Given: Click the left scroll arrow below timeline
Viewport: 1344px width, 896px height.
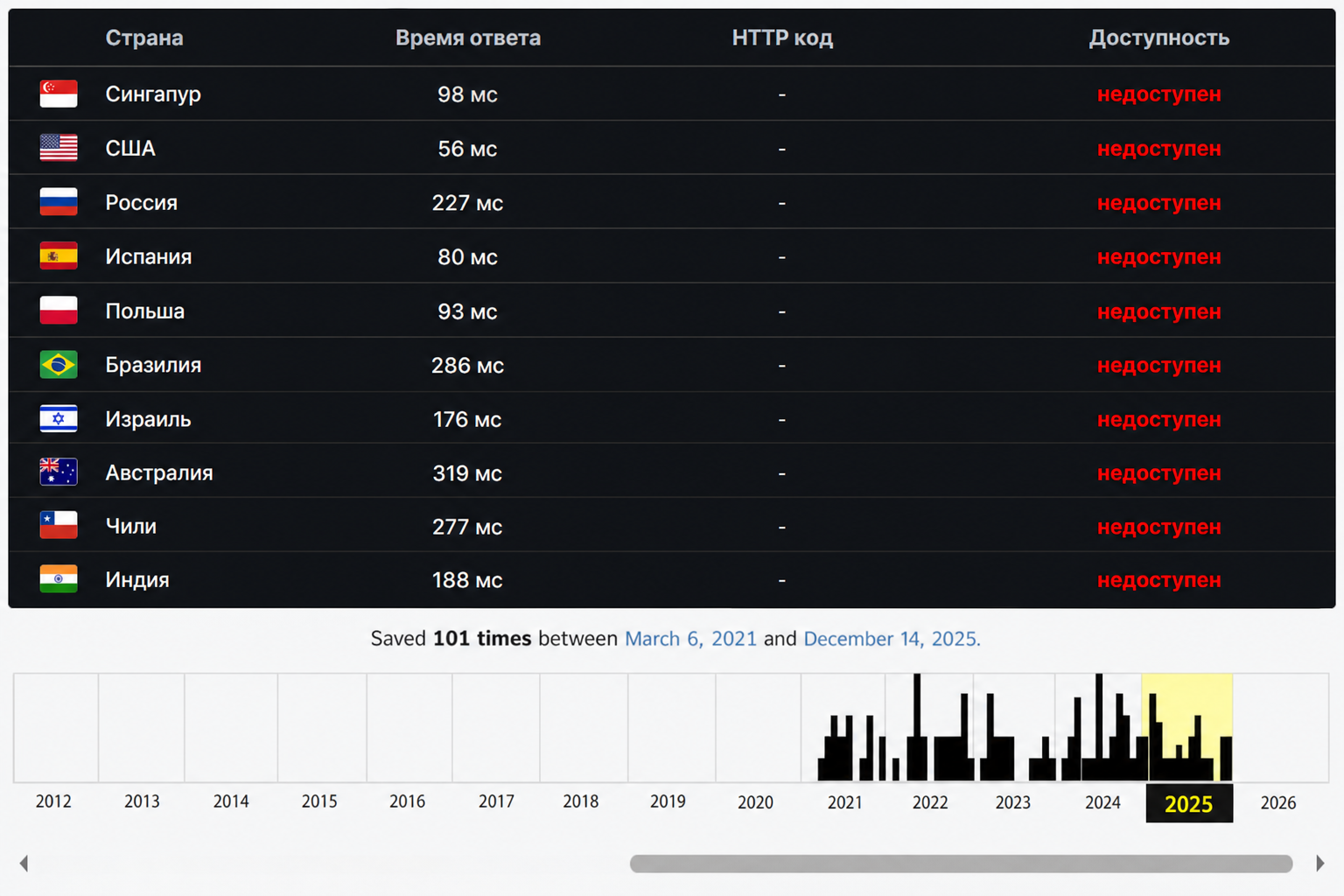Looking at the screenshot, I should [24, 864].
